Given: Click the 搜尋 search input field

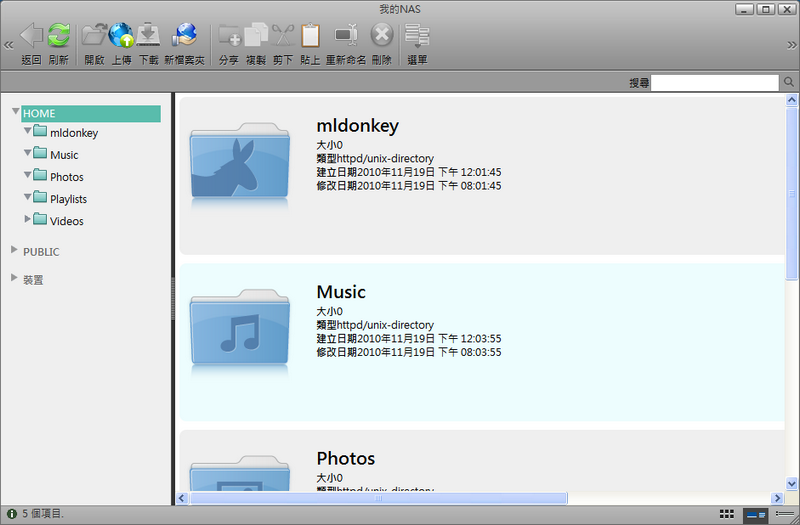Looking at the screenshot, I should pos(716,82).
